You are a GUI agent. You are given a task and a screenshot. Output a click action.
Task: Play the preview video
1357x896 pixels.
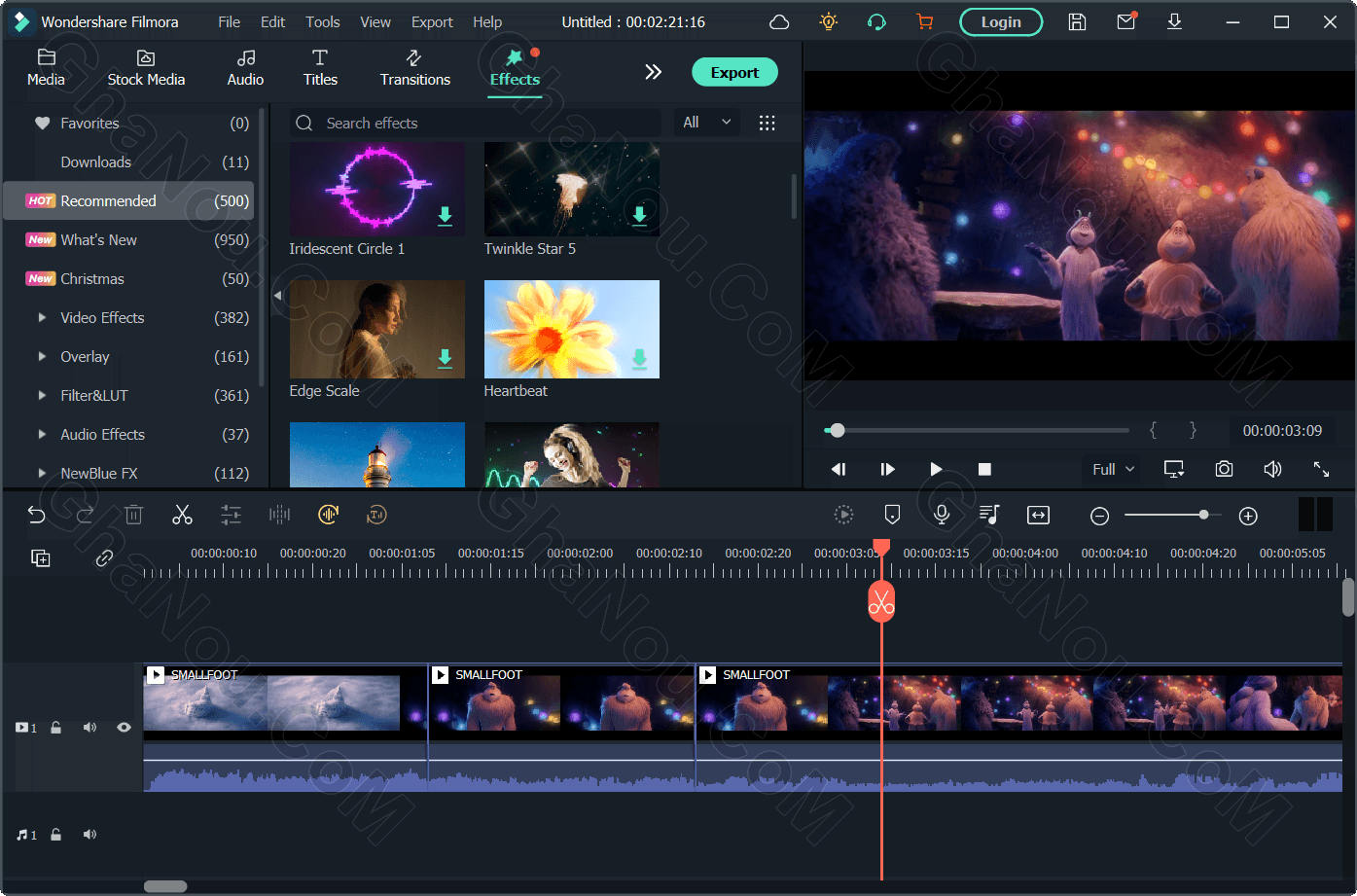pyautogui.click(x=936, y=469)
